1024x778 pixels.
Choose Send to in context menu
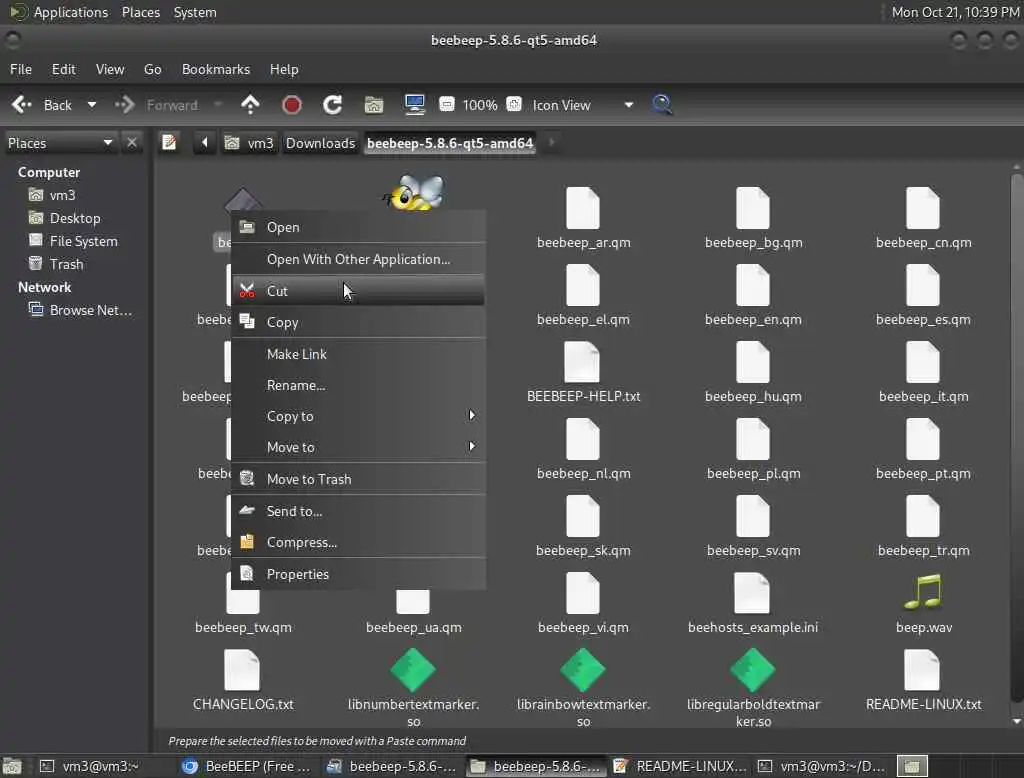(x=359, y=511)
